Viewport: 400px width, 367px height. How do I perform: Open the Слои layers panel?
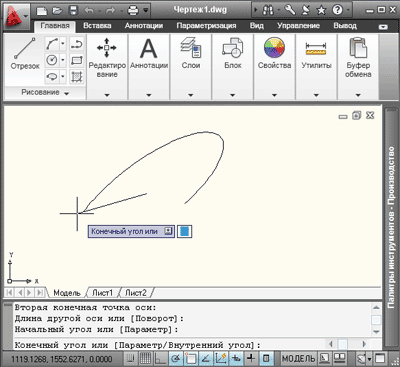pos(191,53)
